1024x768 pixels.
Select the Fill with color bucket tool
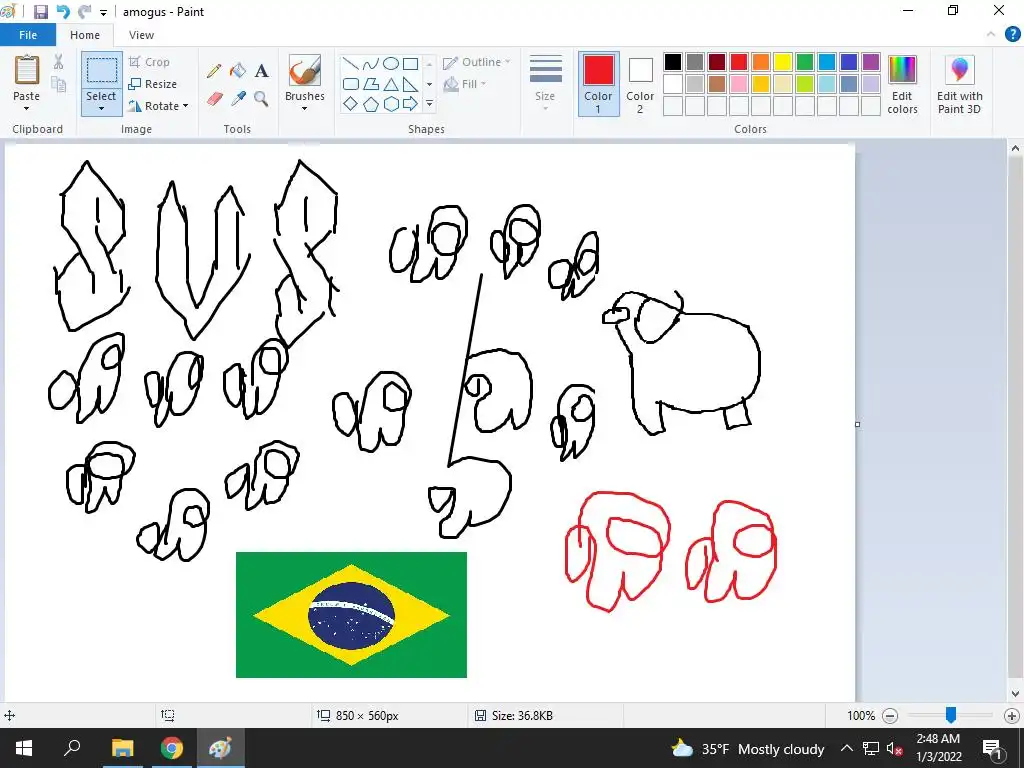(x=238, y=71)
